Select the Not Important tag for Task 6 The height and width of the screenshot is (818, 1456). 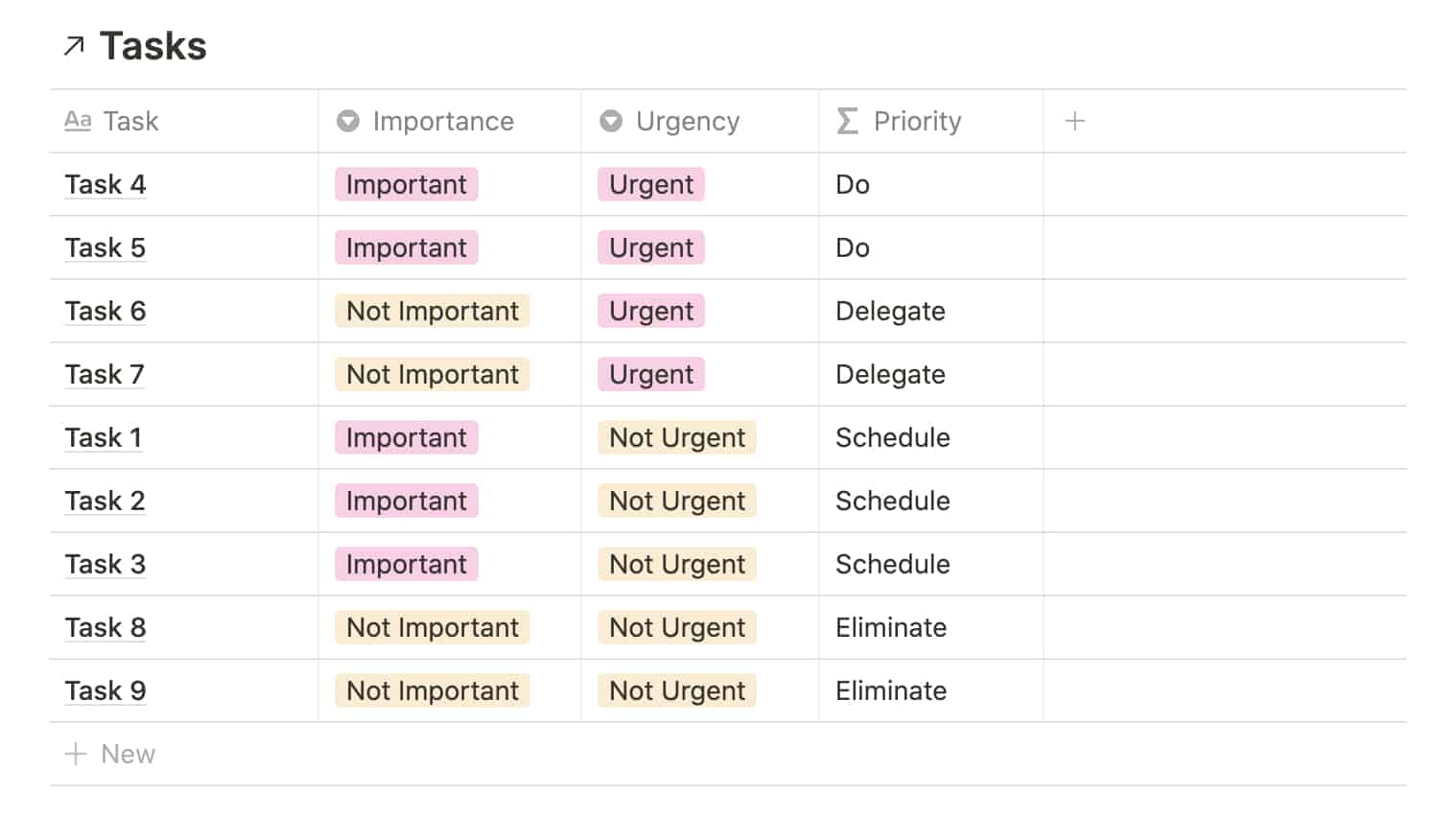[x=433, y=311]
